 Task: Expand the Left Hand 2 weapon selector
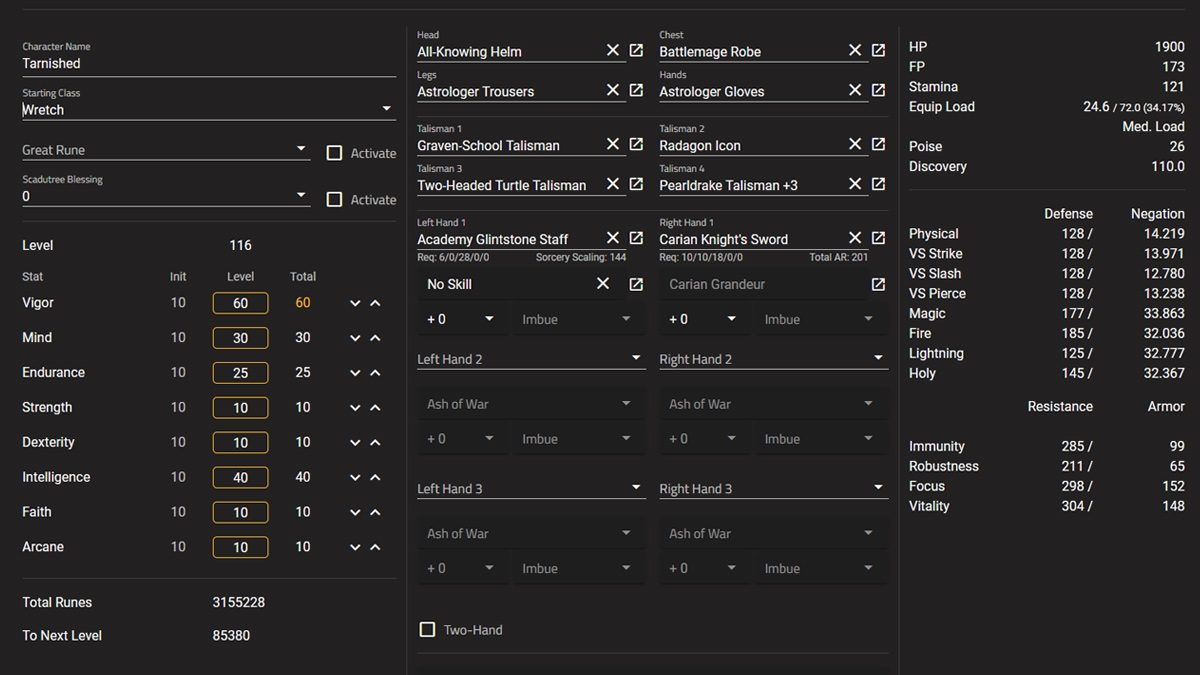point(531,358)
